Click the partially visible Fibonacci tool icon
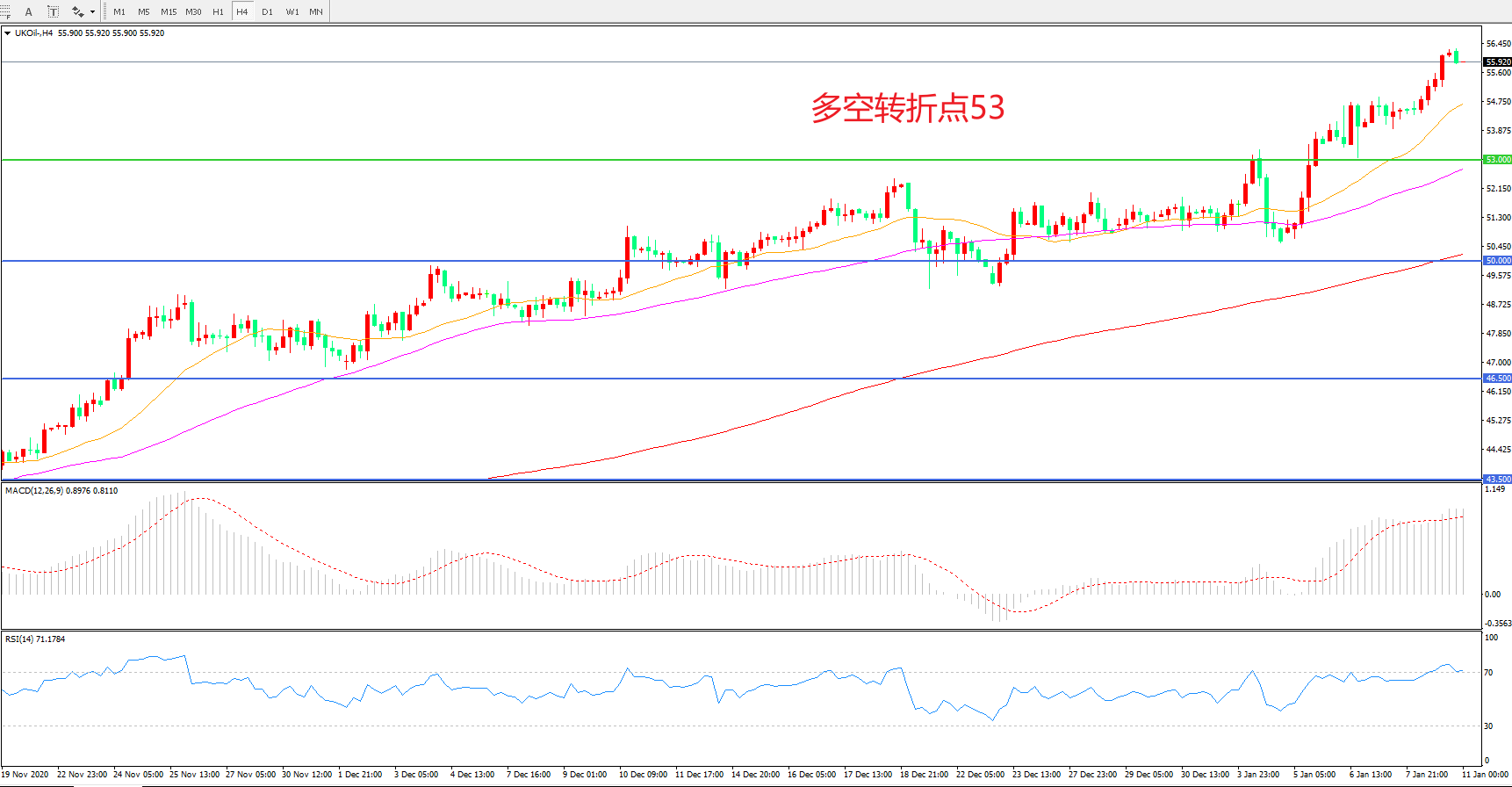1512x787 pixels. pyautogui.click(x=4, y=11)
